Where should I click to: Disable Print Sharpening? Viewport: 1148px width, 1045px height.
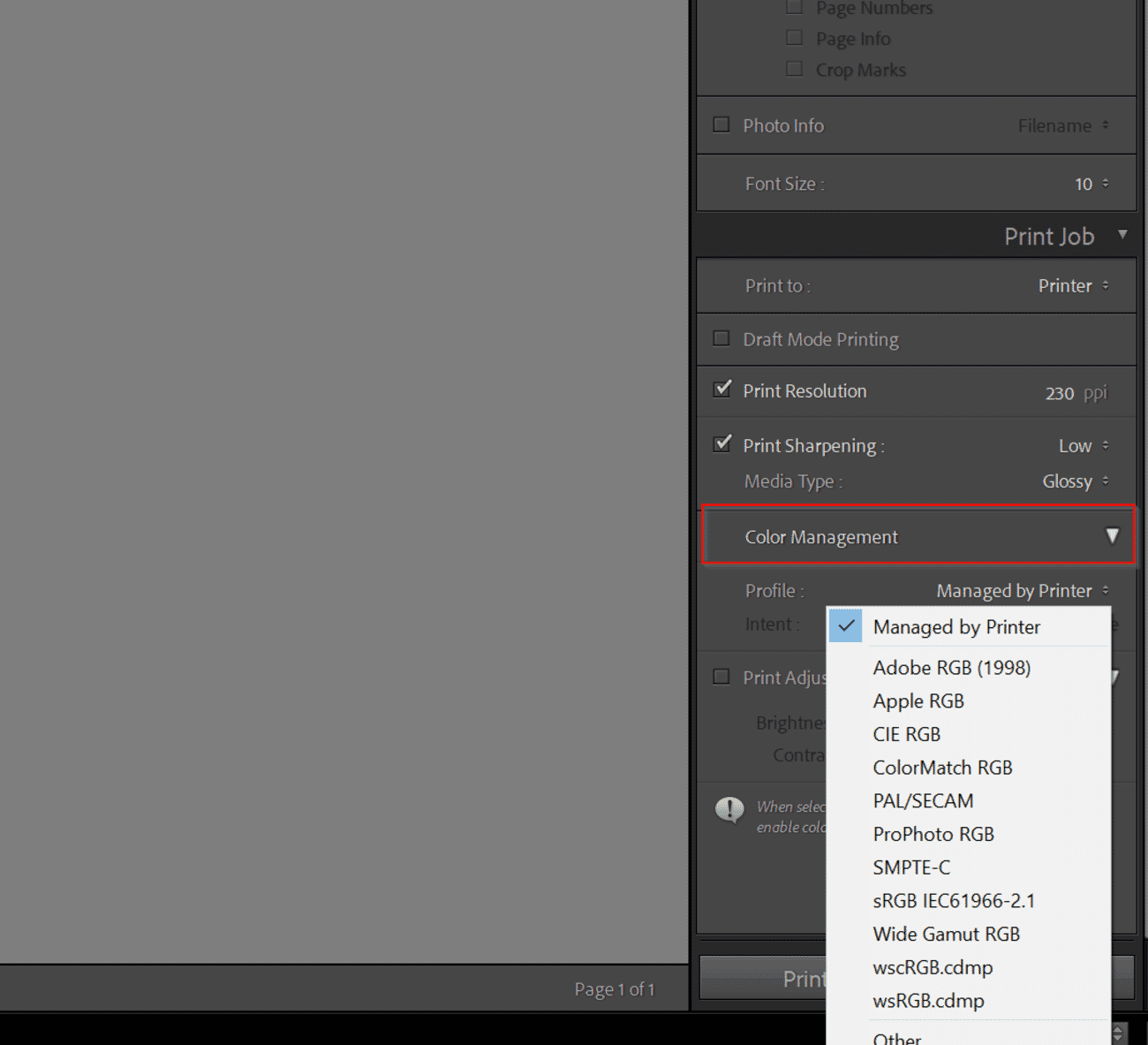(x=721, y=445)
